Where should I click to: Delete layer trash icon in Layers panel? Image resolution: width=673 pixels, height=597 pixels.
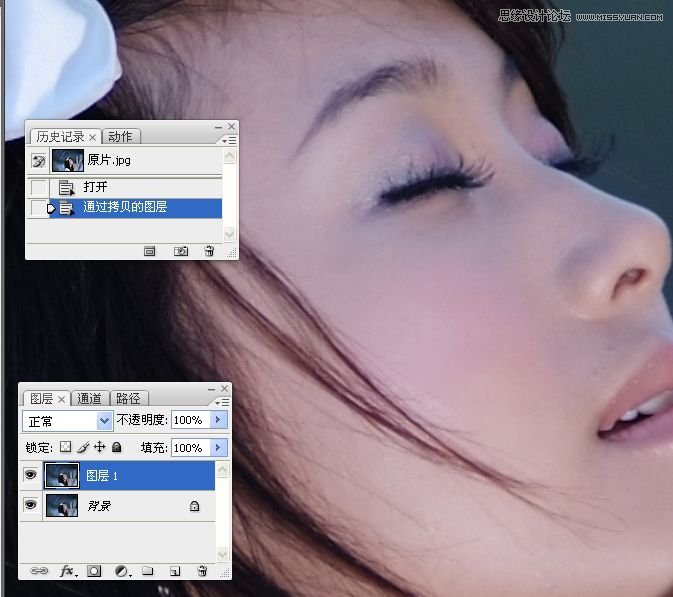point(202,571)
